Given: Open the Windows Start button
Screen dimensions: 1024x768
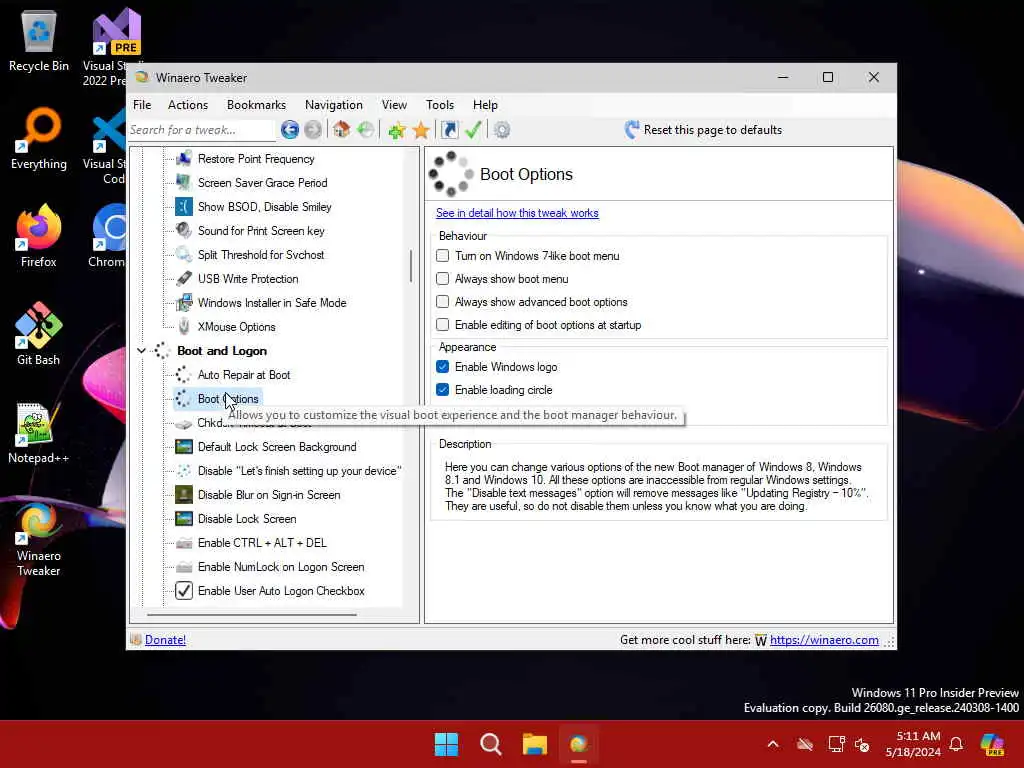Looking at the screenshot, I should [x=447, y=744].
